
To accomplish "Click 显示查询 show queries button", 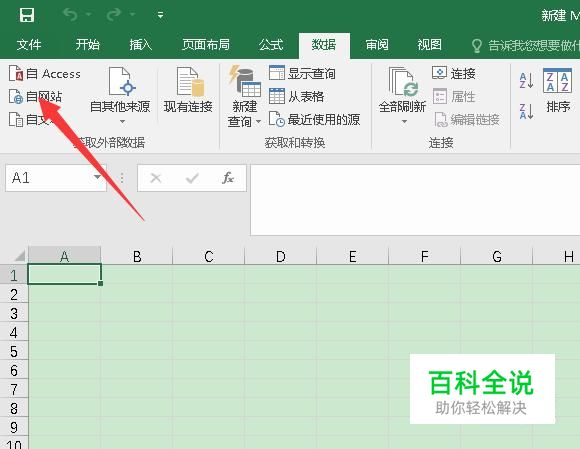I will [302, 73].
